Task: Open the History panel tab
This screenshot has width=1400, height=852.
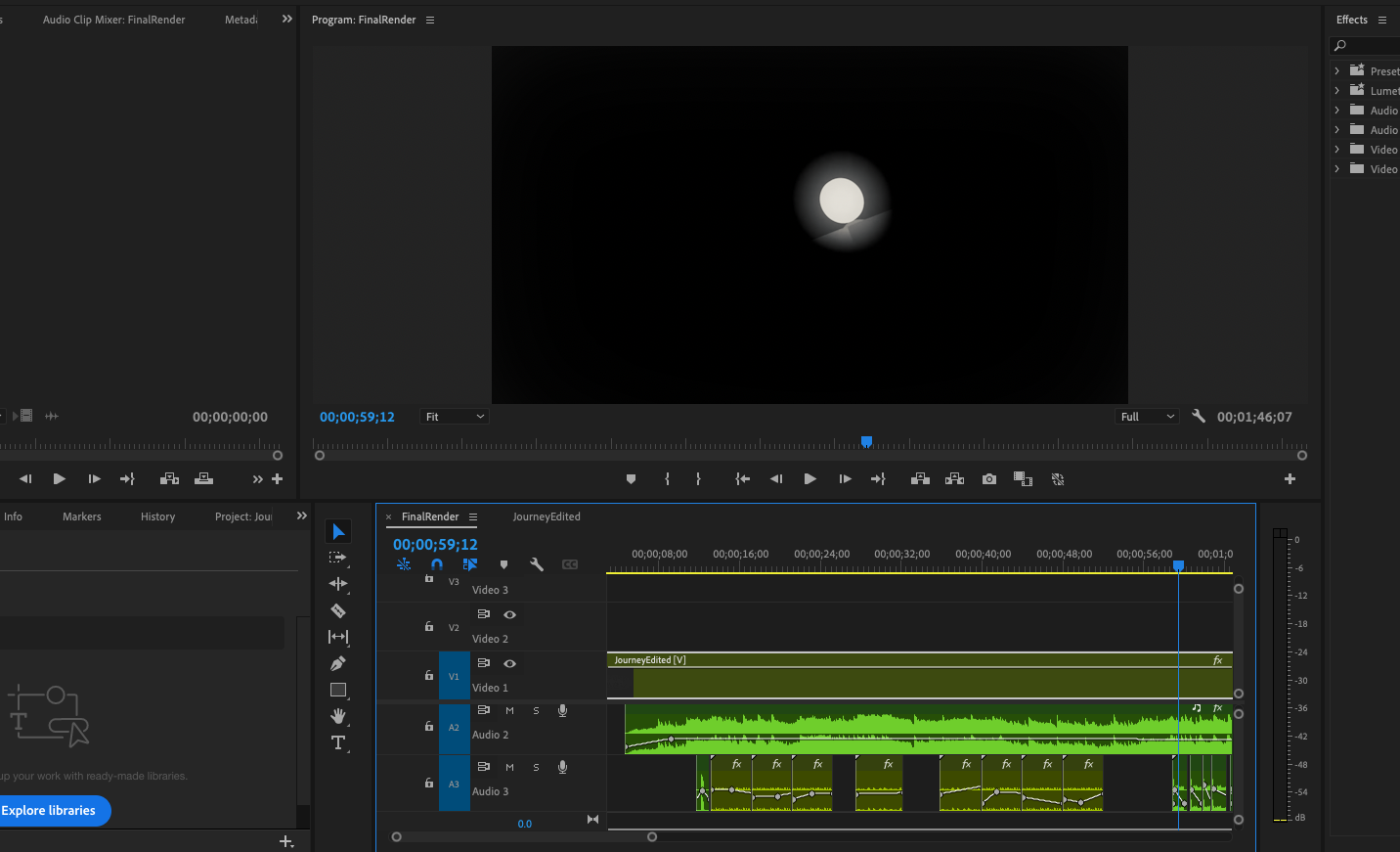Action: tap(158, 516)
